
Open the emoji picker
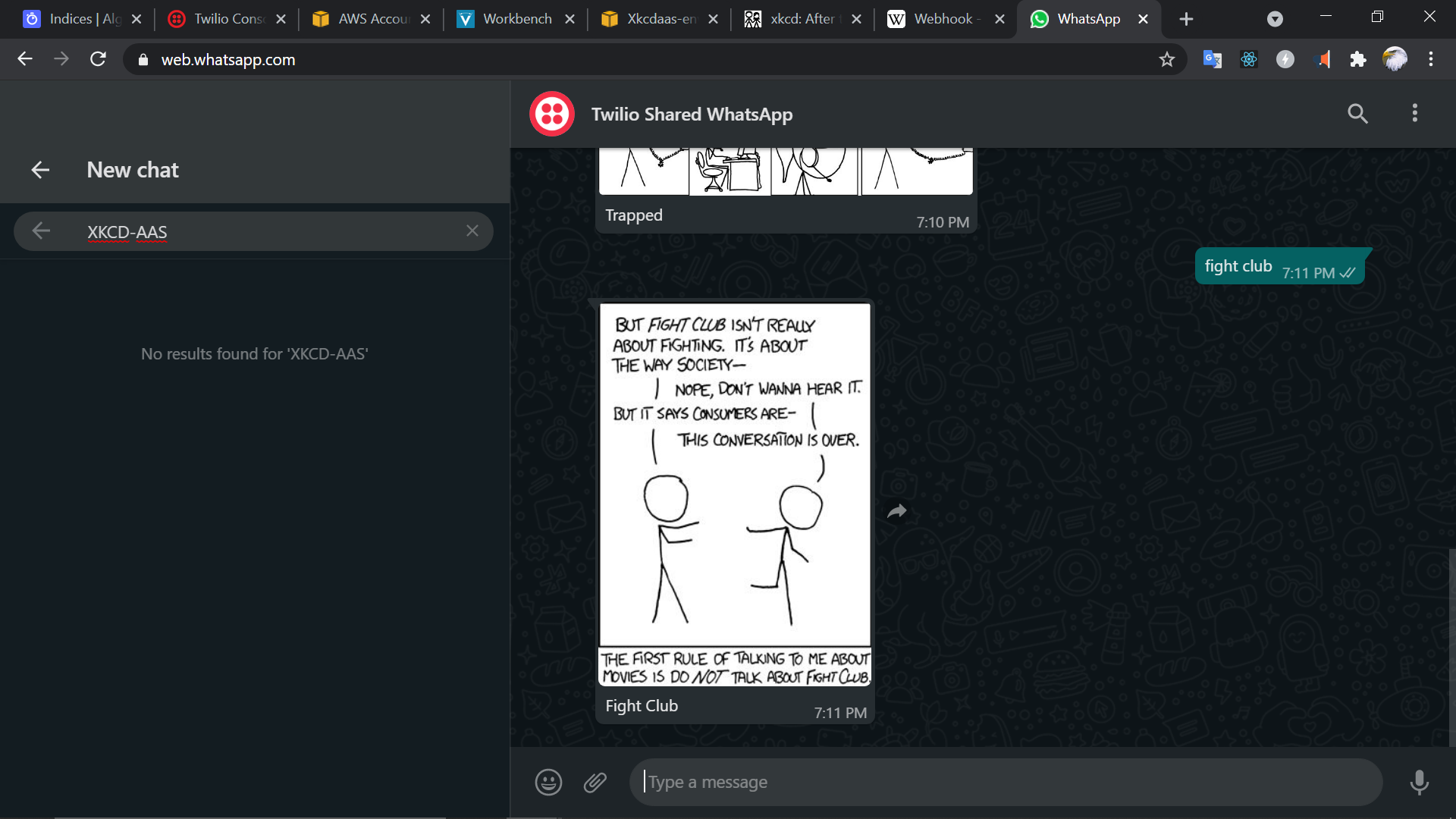pyautogui.click(x=548, y=782)
